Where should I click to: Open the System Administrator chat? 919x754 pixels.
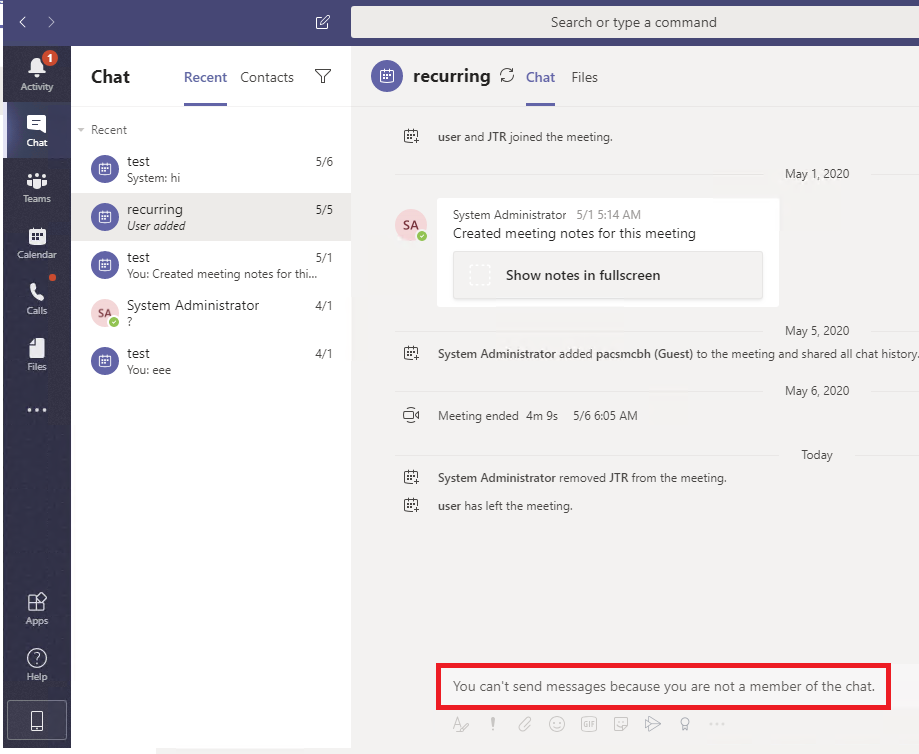[211, 313]
